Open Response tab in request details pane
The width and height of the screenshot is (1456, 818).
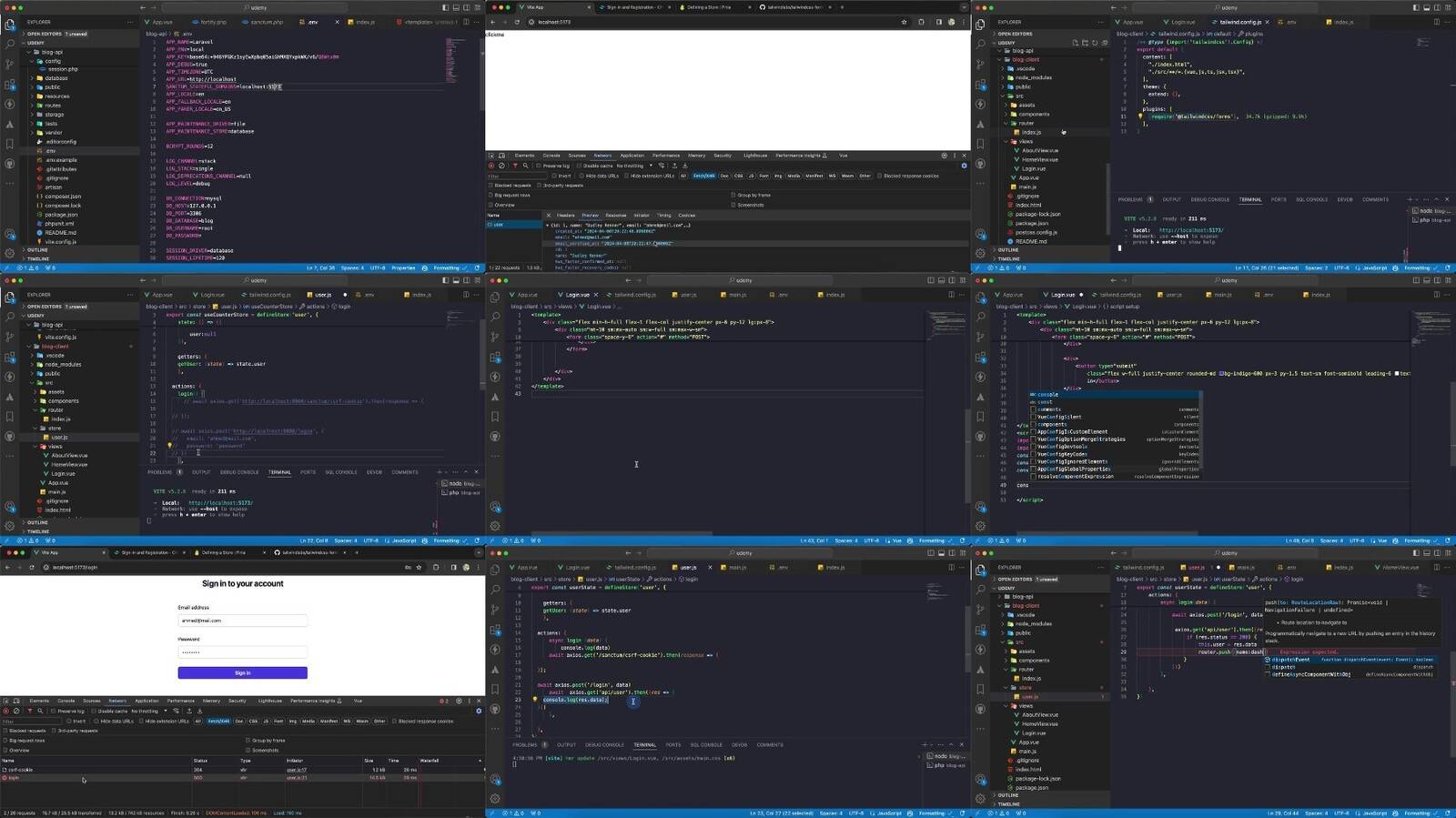tap(616, 216)
